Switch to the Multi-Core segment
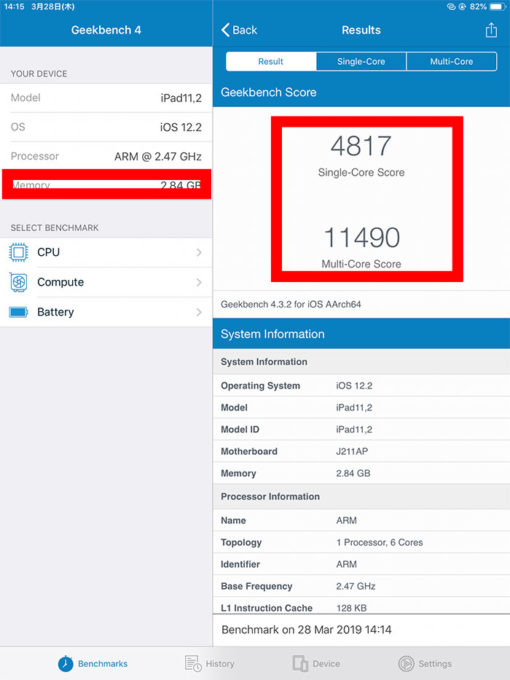 451,62
